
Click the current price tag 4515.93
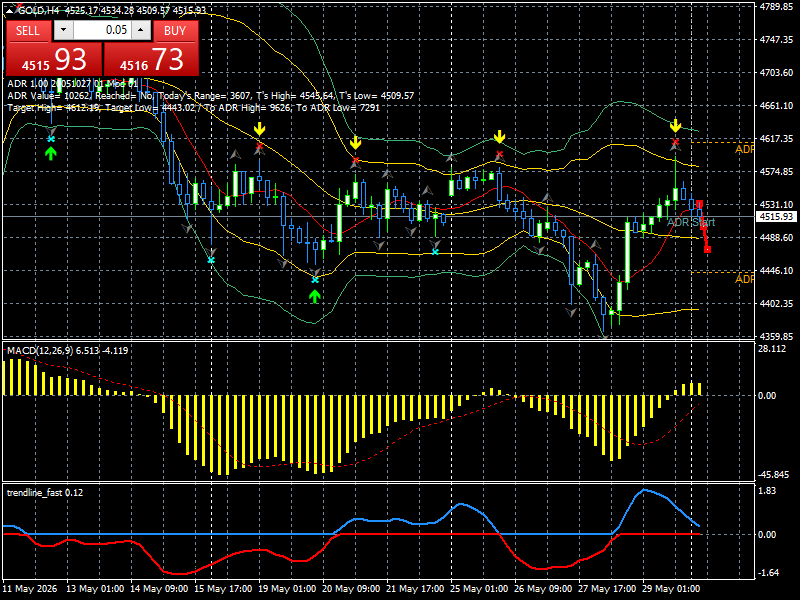tap(776, 217)
